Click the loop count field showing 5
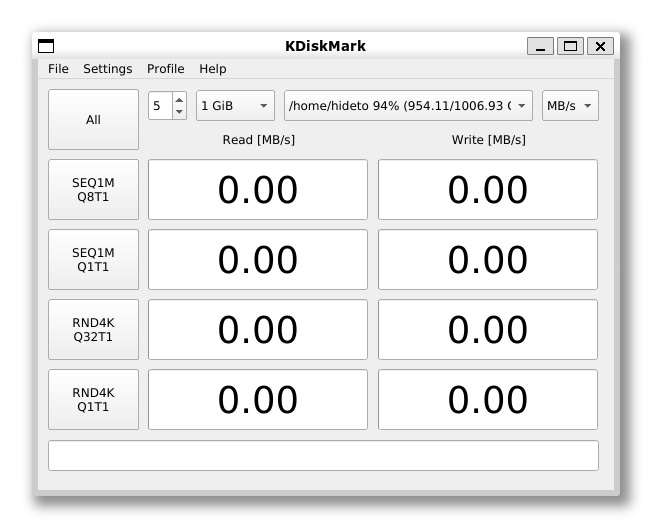 tap(161, 106)
